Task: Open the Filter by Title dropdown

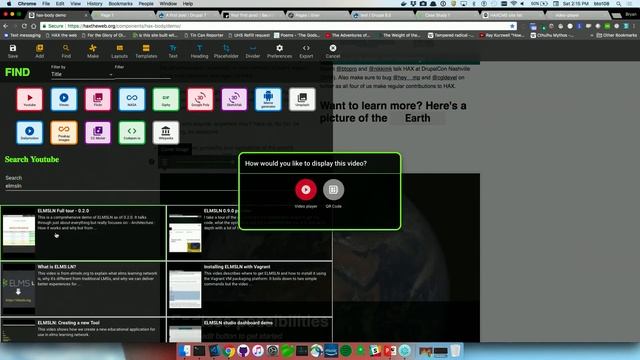Action: tap(82, 74)
